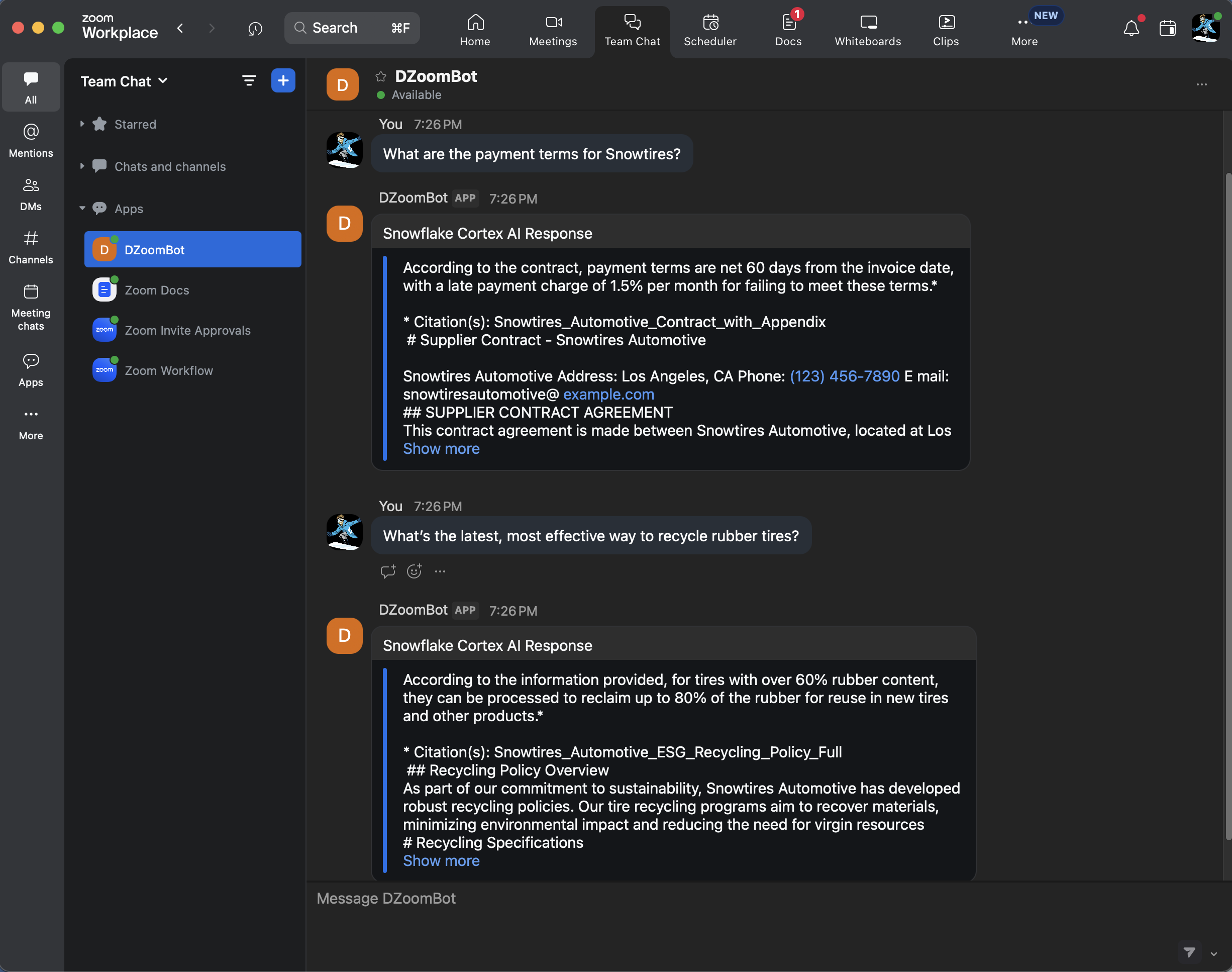Star the DZoomBot chat
Screen dimensions: 1232x972
[381, 76]
